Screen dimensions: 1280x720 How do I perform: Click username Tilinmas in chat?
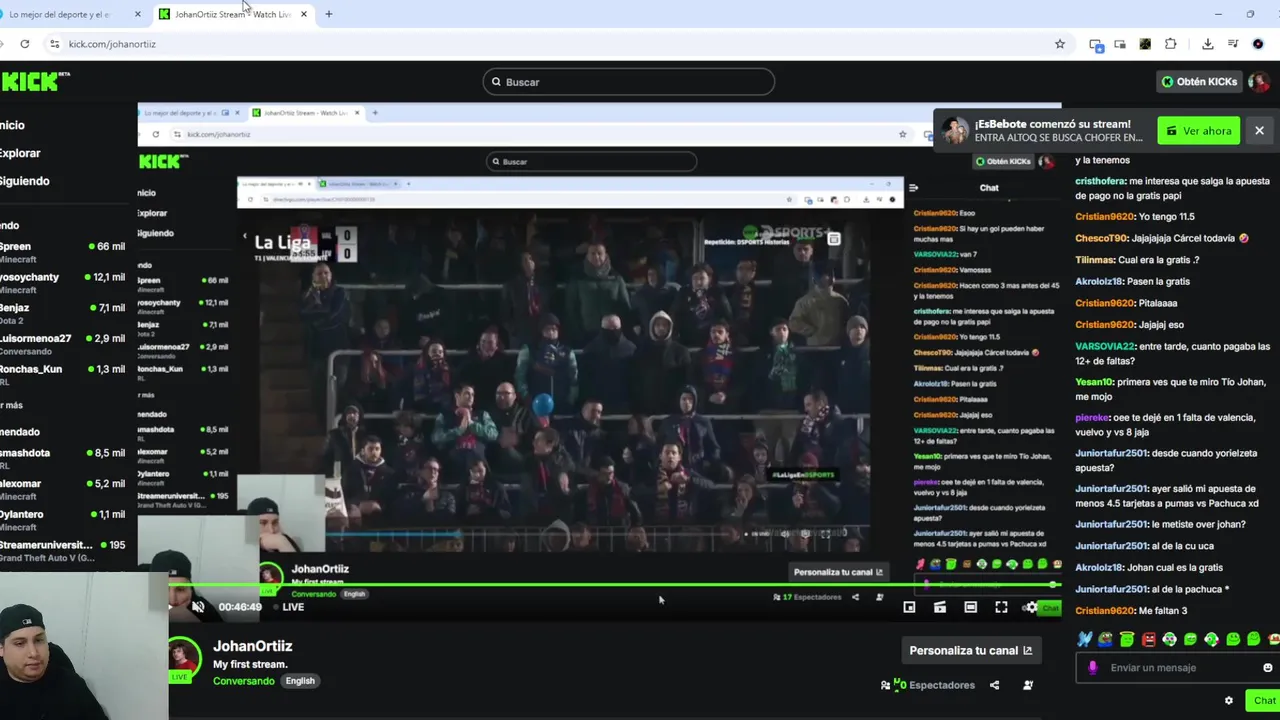click(x=1094, y=260)
